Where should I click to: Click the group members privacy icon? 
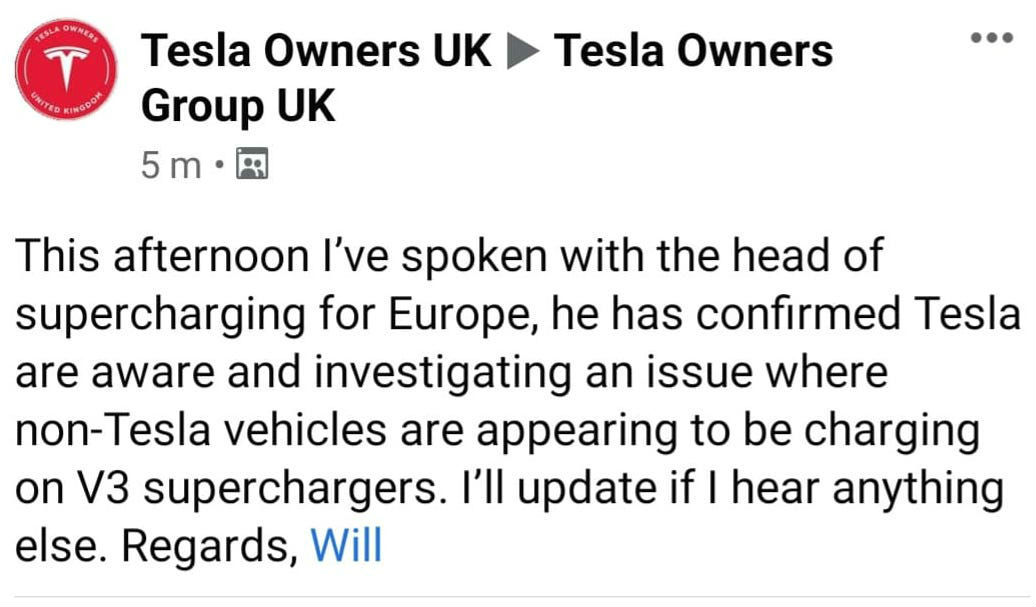coord(252,164)
